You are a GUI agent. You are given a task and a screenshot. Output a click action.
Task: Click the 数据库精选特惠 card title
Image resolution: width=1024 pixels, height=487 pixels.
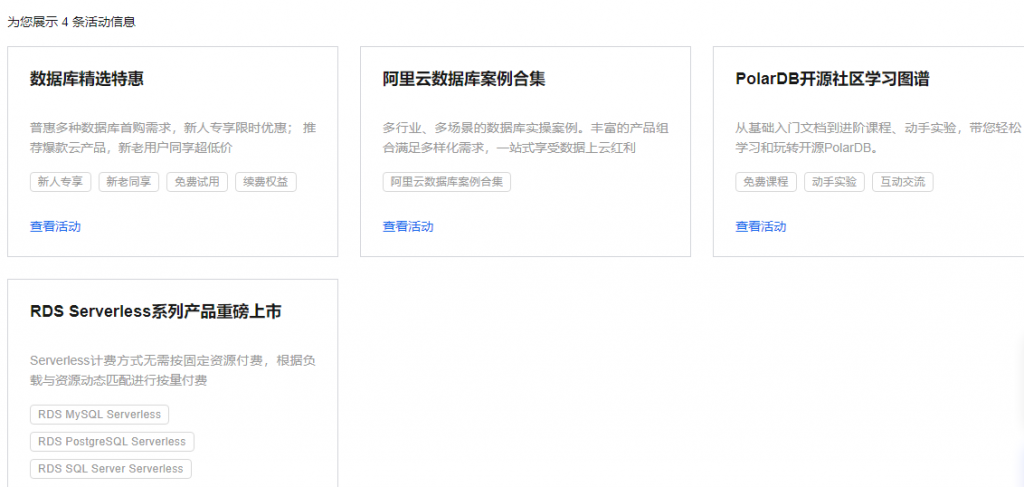(x=87, y=80)
